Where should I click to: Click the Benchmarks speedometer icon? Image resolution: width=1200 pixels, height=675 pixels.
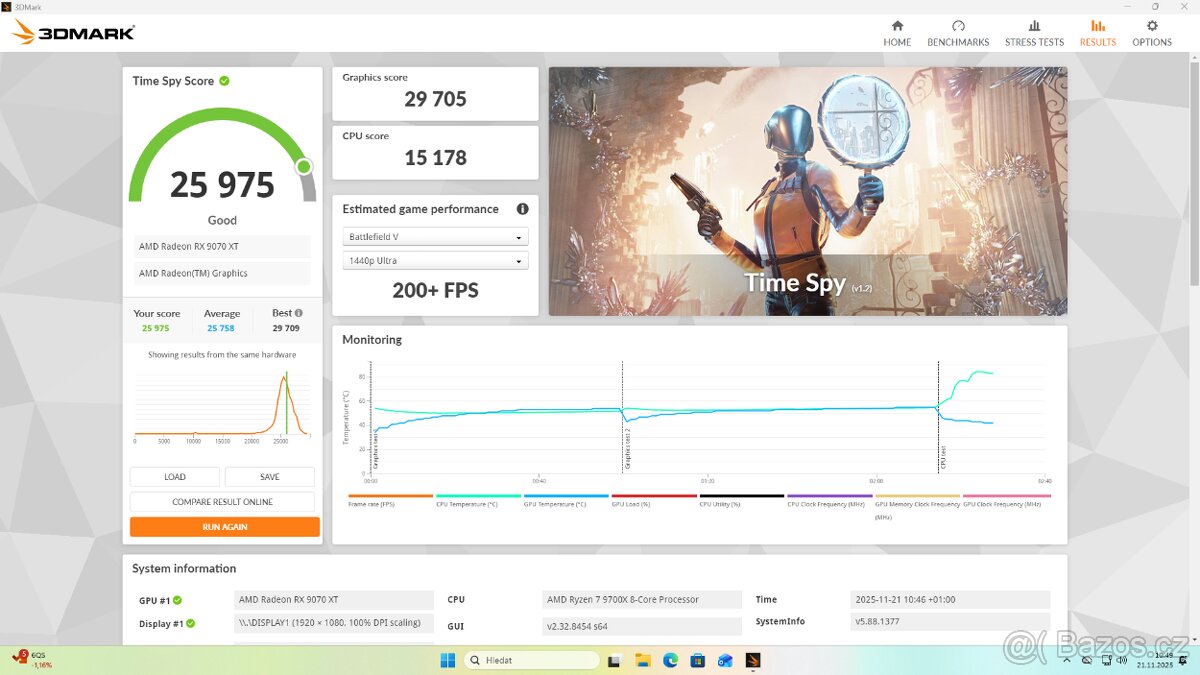(958, 26)
